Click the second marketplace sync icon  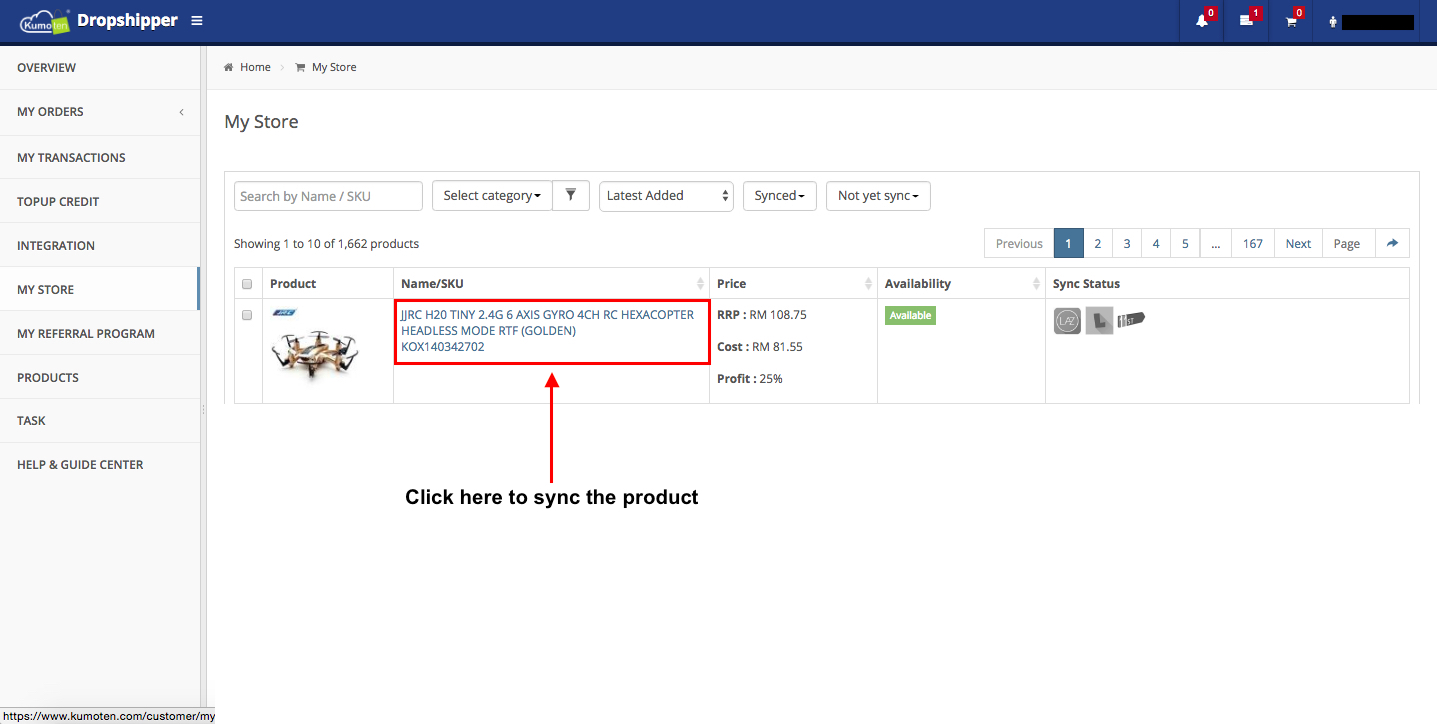(x=1099, y=321)
